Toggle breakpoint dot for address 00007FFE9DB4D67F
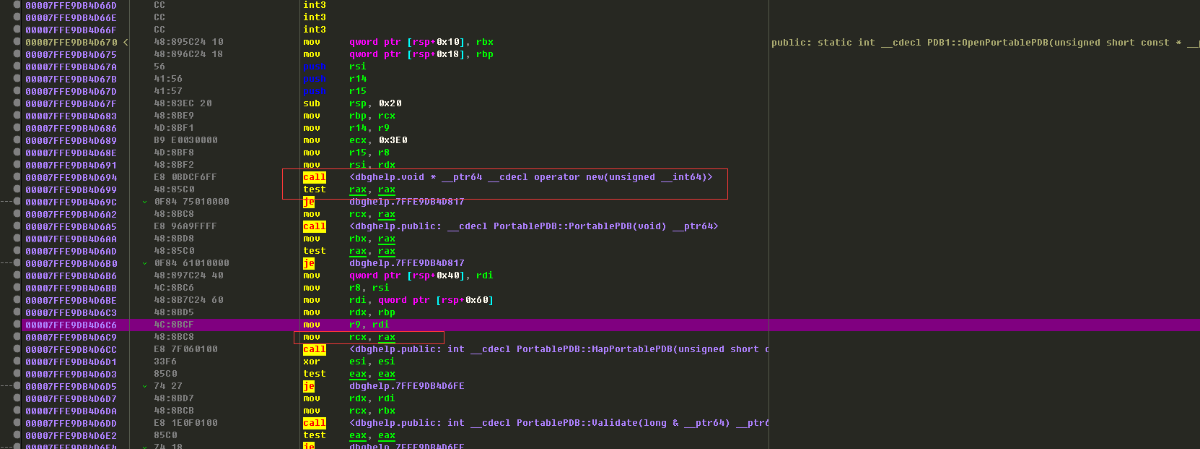Viewport: 1200px width, 449px height. coord(18,103)
